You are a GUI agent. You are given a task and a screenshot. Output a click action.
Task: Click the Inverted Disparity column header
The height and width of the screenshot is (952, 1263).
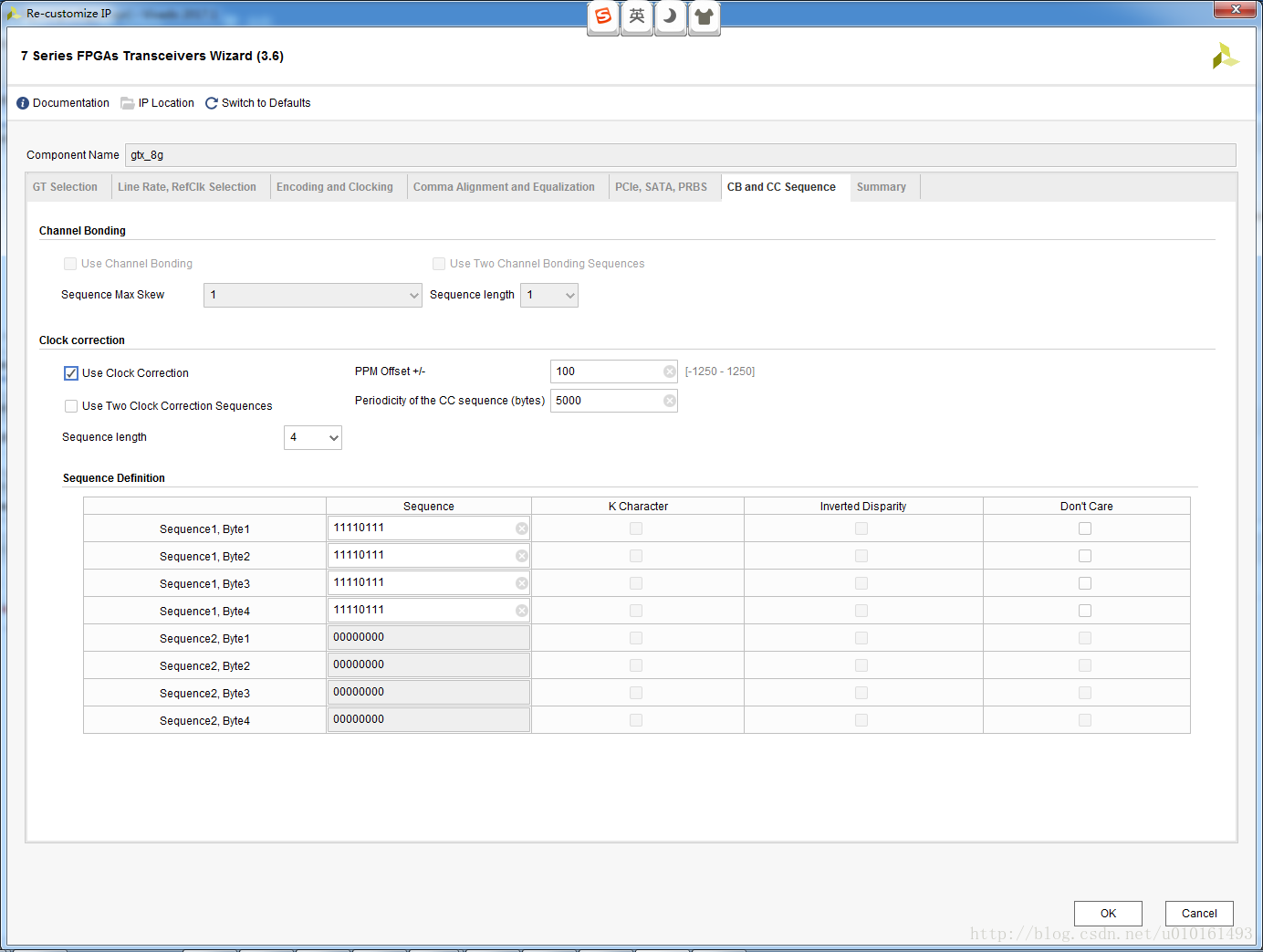[x=863, y=507]
